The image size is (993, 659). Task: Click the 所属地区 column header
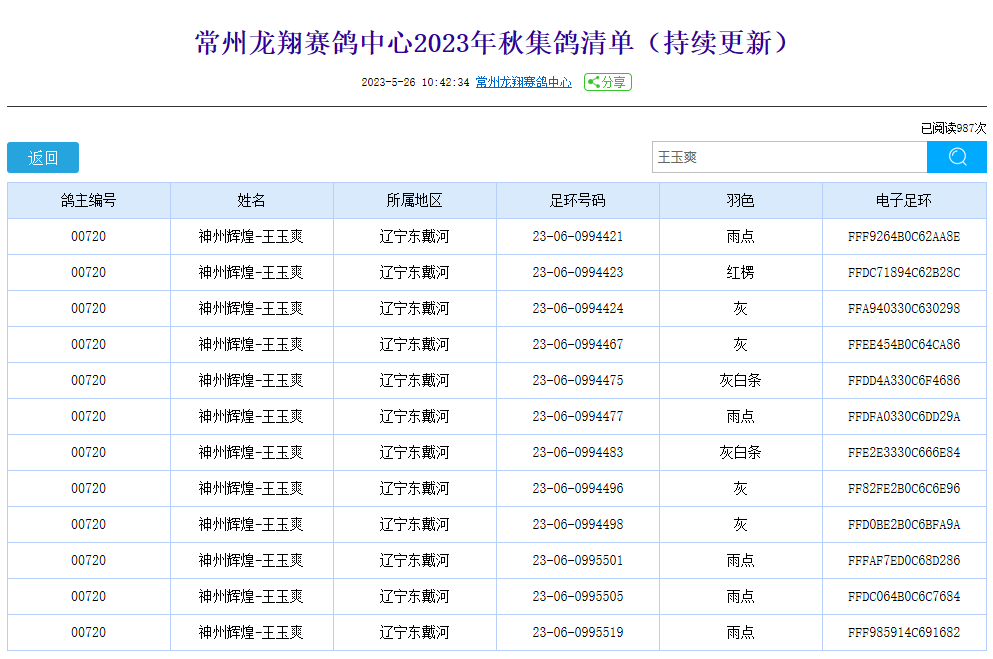click(414, 200)
